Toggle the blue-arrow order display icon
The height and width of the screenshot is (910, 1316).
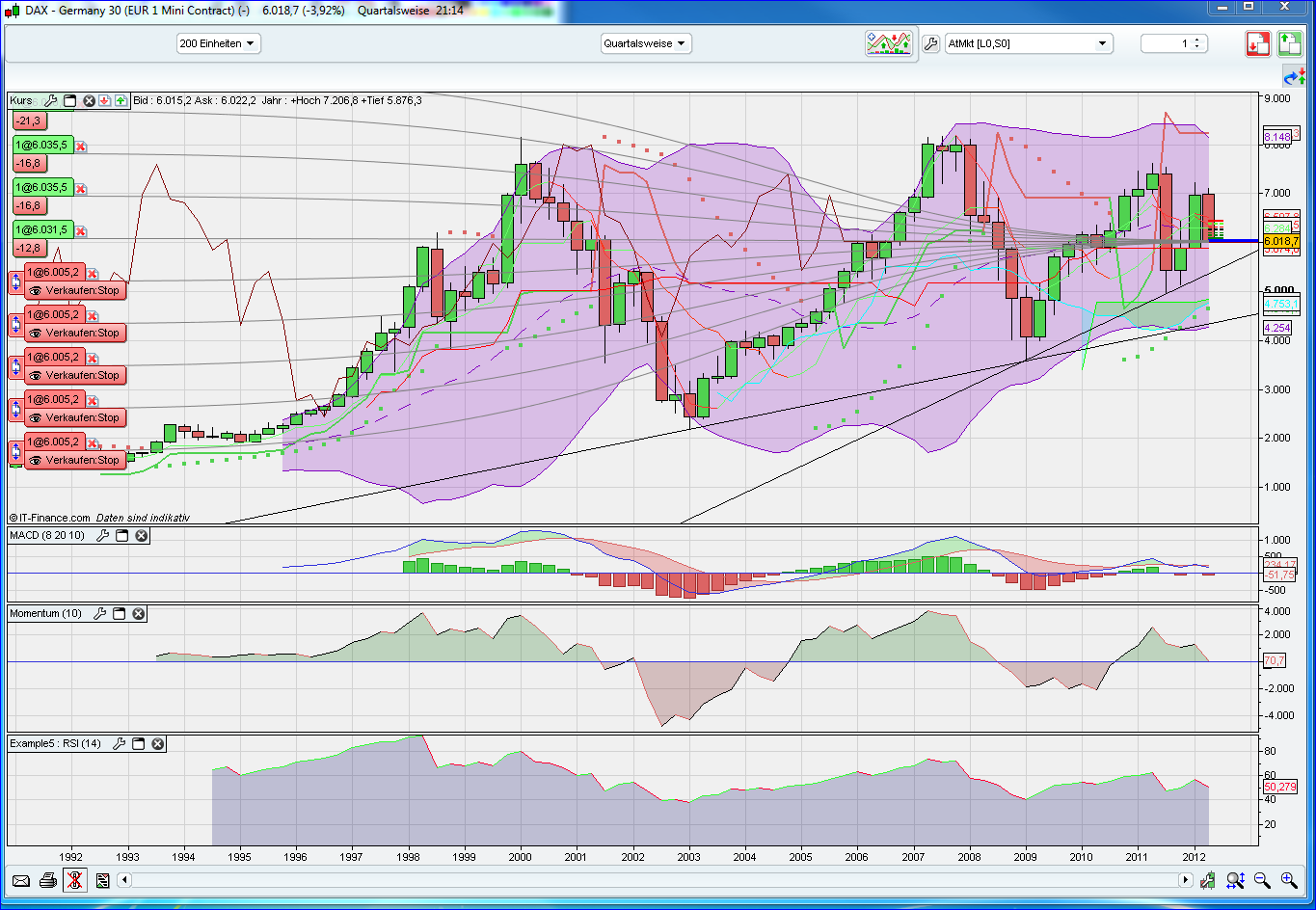point(1293,76)
